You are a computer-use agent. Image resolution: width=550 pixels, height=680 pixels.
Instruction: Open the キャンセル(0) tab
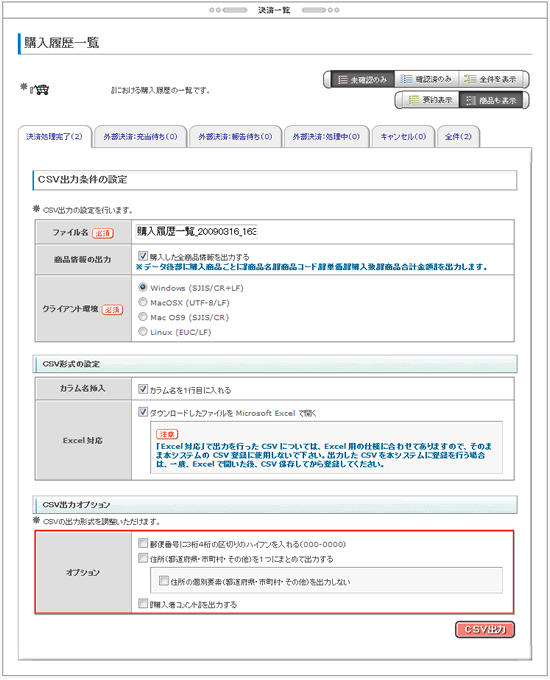pyautogui.click(x=403, y=137)
